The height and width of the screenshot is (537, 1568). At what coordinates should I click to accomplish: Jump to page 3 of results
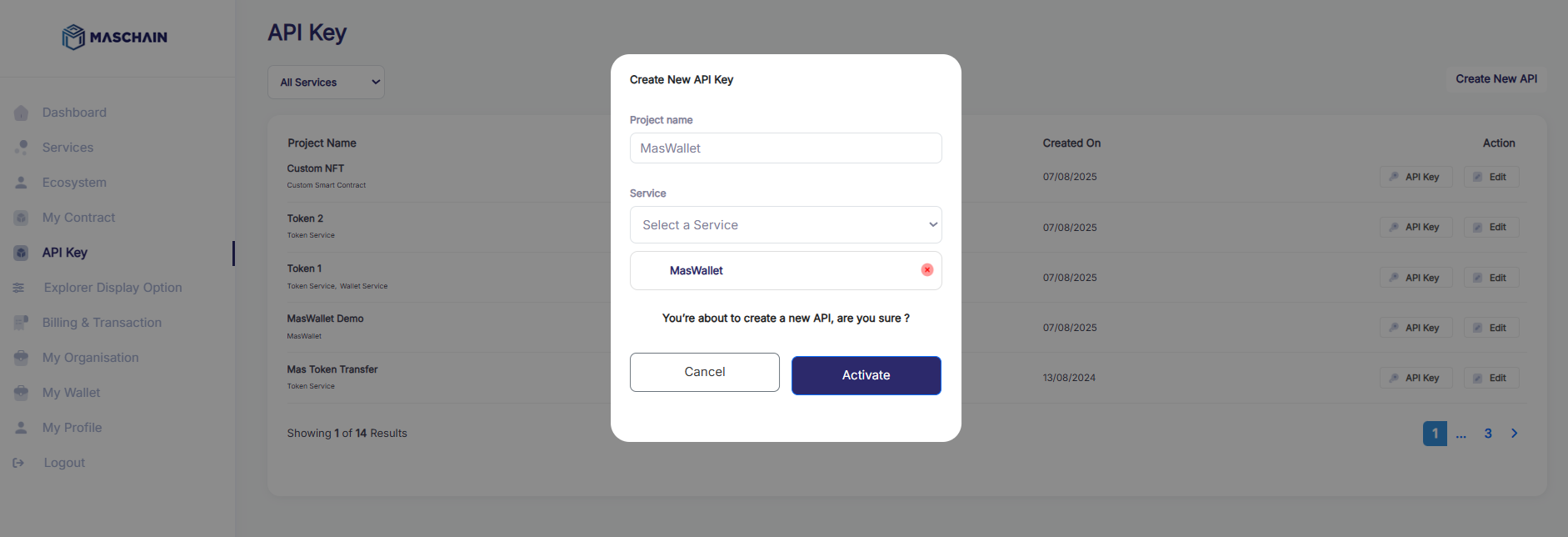1488,434
